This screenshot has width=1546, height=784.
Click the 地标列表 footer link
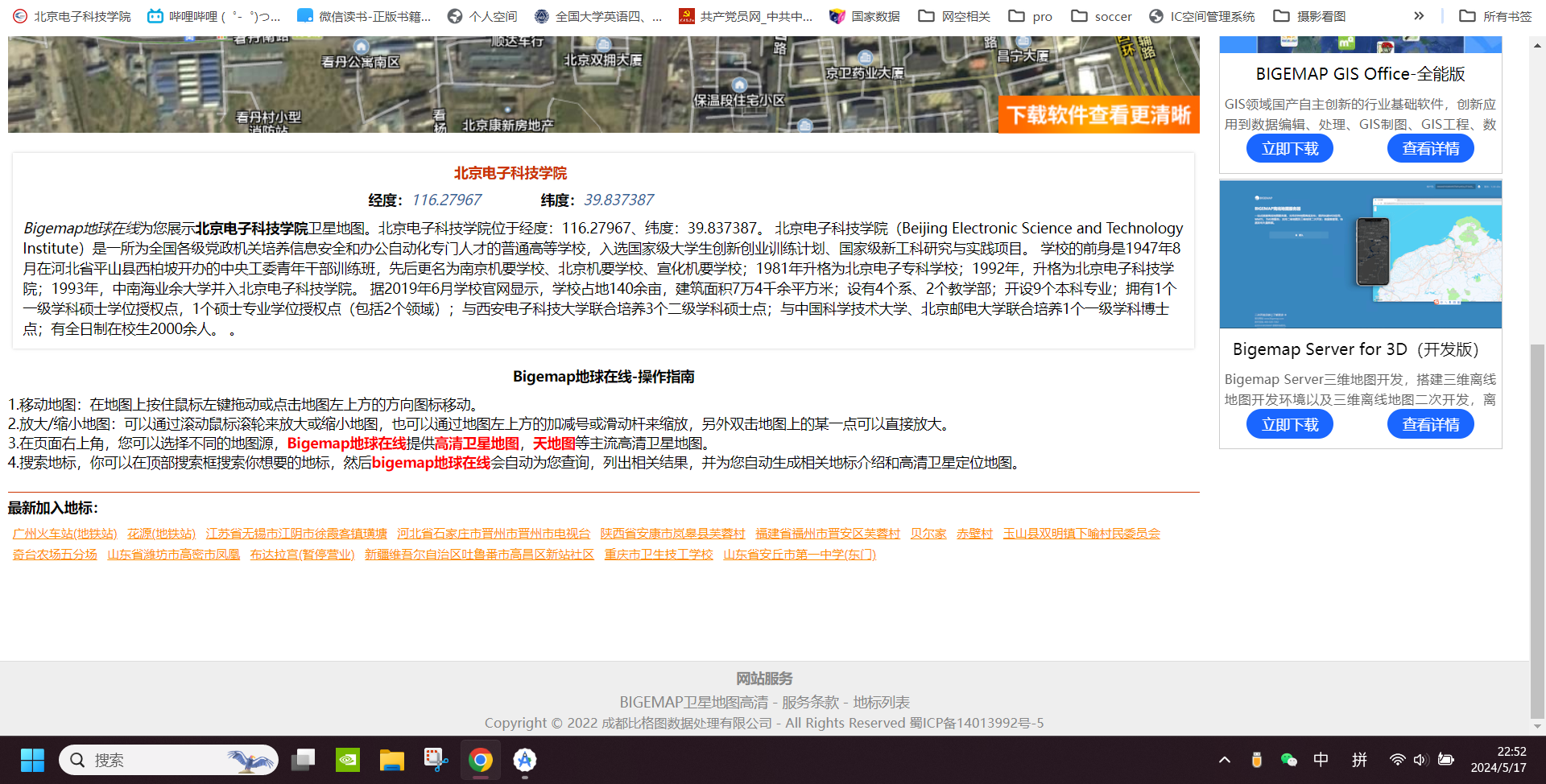[x=882, y=703]
